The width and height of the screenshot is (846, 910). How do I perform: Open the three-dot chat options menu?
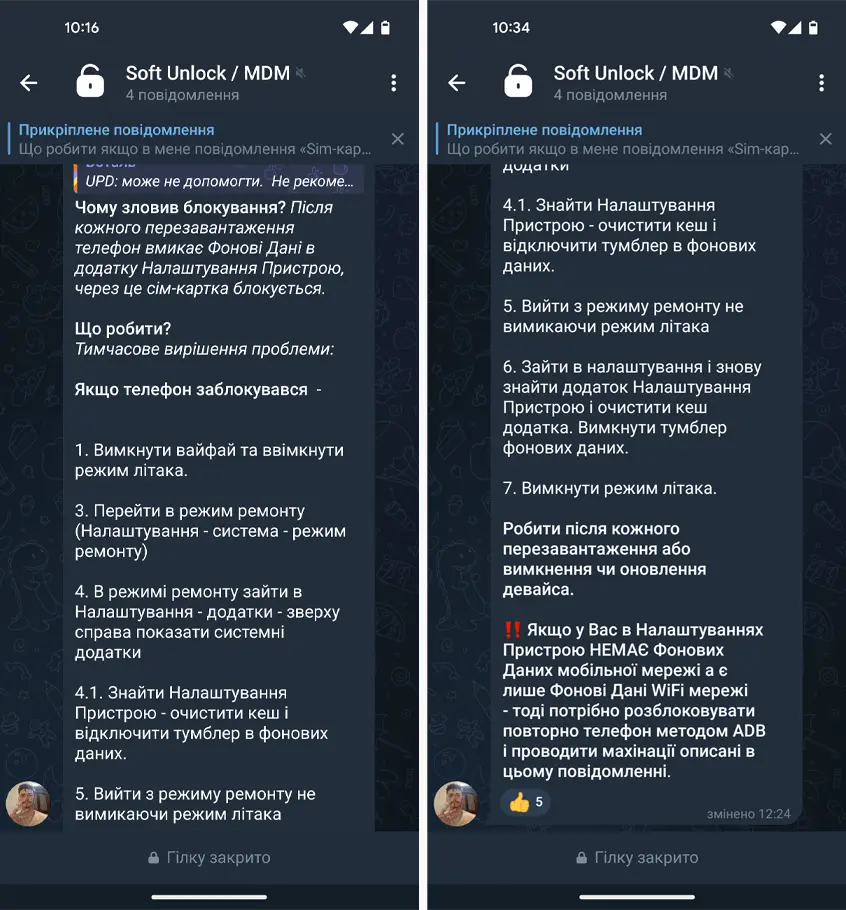[395, 82]
